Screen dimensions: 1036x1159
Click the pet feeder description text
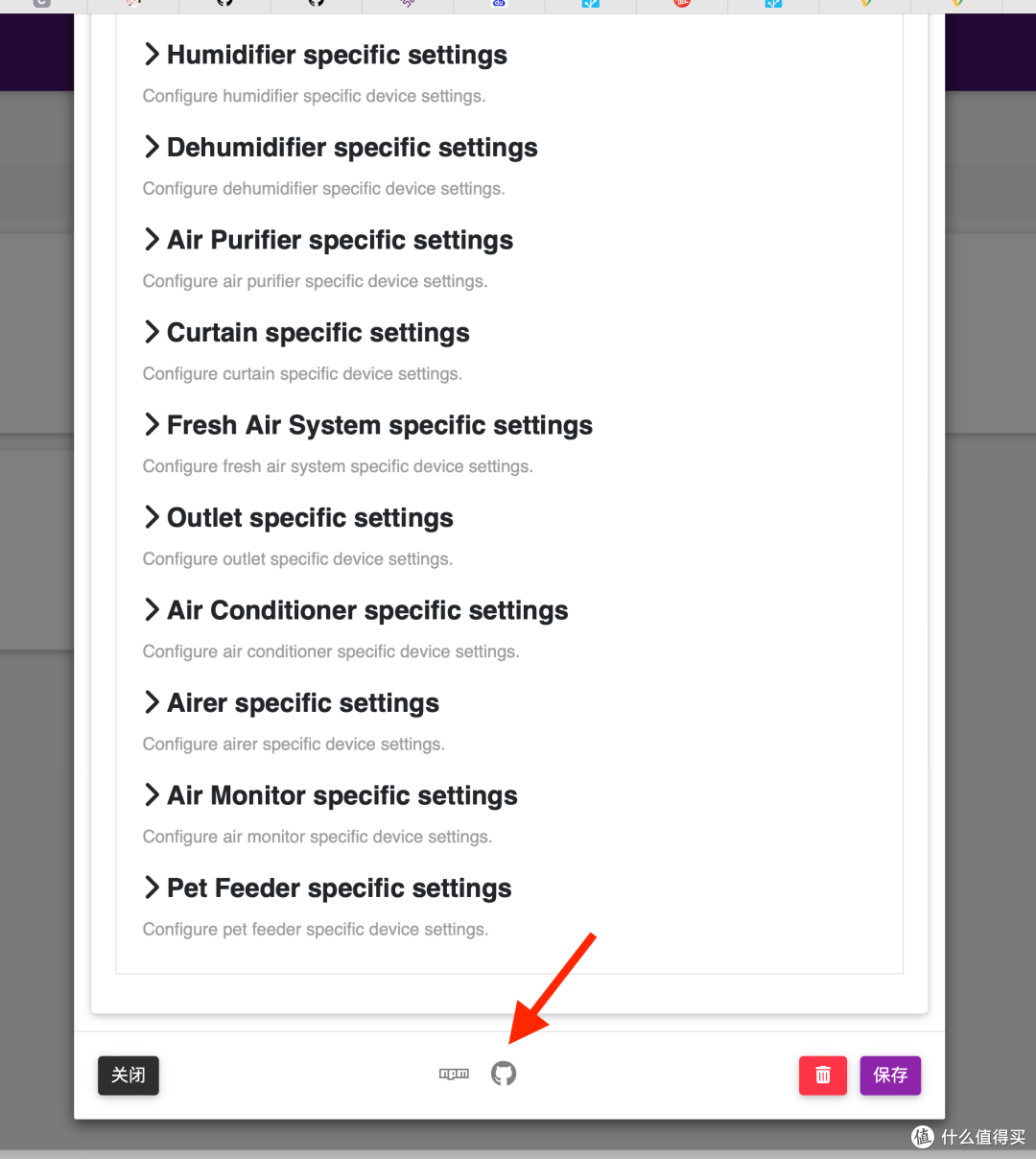[316, 930]
